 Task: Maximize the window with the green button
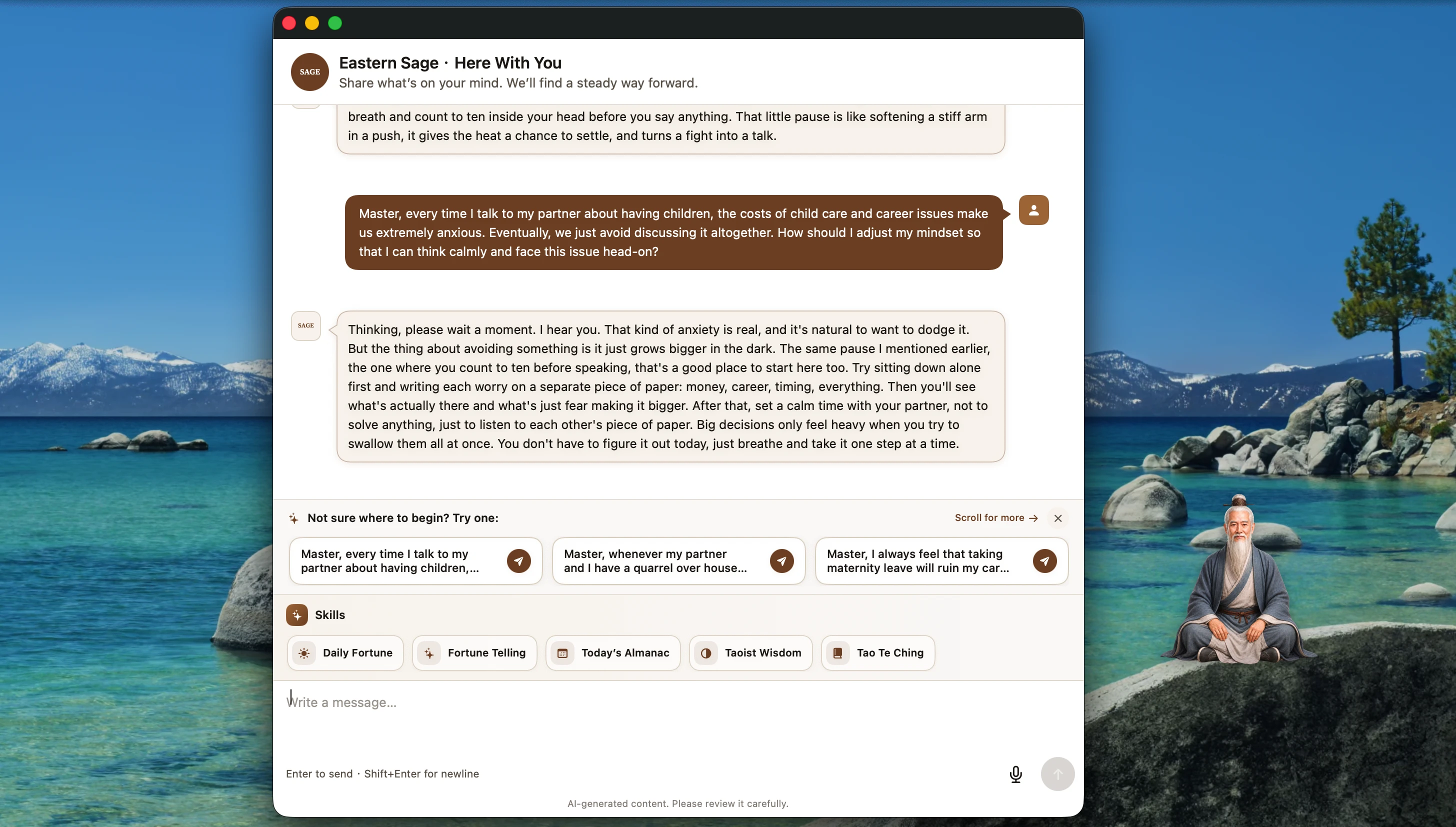point(335,22)
